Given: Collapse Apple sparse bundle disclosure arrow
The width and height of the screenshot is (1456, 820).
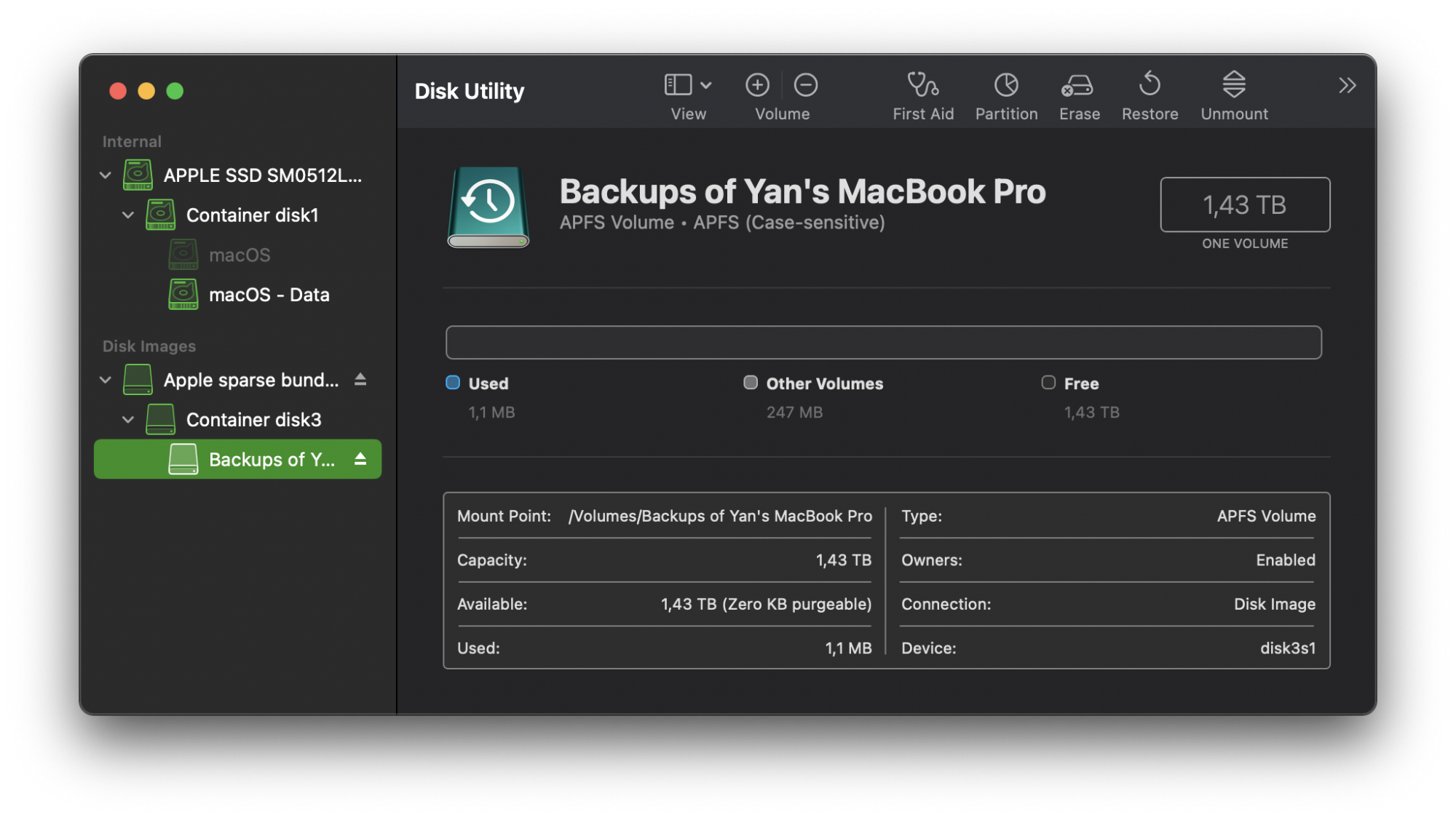Looking at the screenshot, I should 106,380.
